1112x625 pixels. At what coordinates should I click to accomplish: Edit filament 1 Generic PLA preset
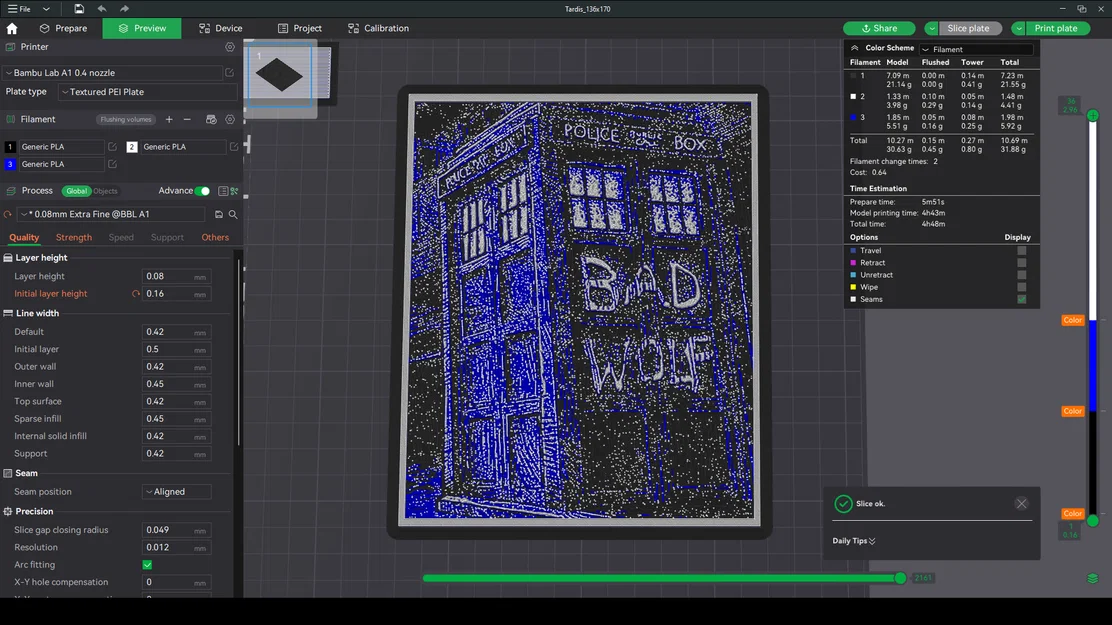[112, 147]
